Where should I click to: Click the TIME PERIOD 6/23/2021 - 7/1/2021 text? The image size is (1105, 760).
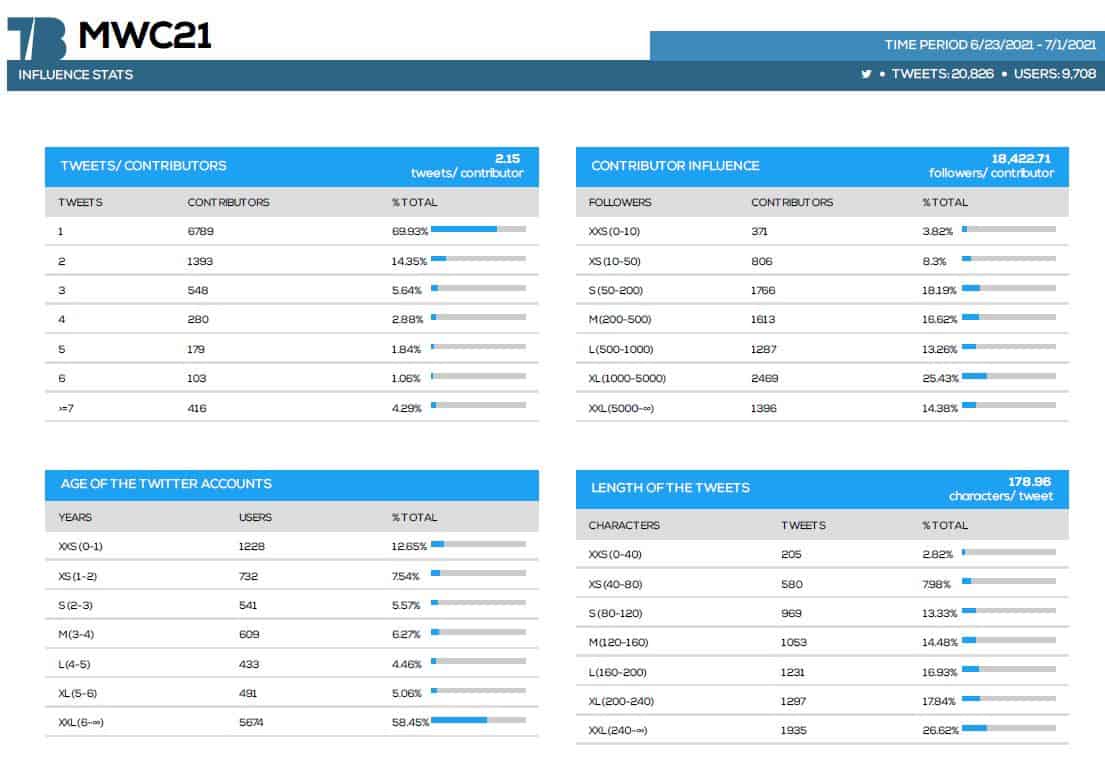[990, 44]
